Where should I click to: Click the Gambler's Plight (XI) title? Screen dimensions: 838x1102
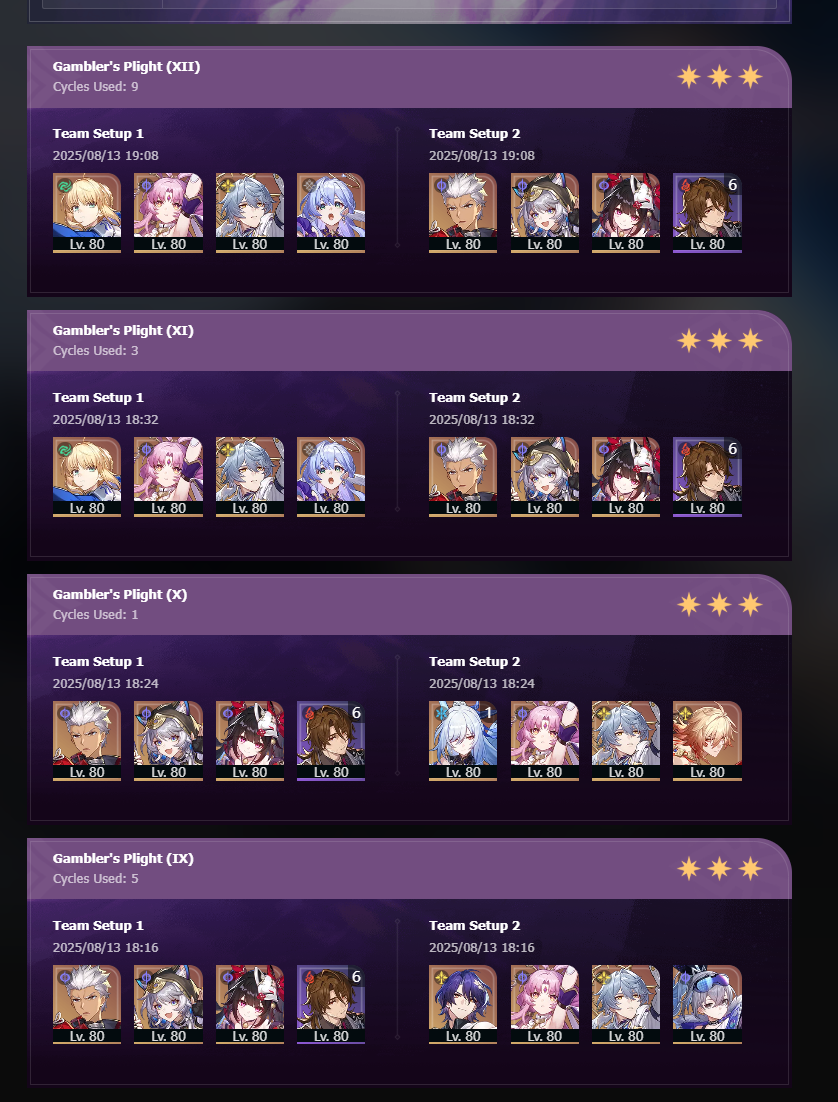click(x=123, y=330)
